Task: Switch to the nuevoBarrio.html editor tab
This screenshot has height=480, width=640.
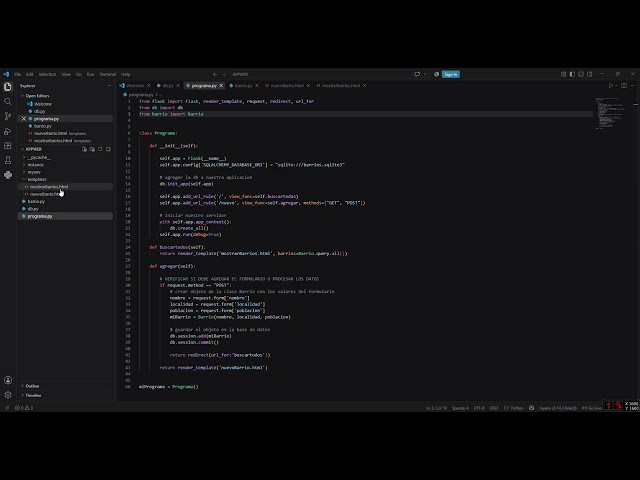Action: click(x=287, y=86)
